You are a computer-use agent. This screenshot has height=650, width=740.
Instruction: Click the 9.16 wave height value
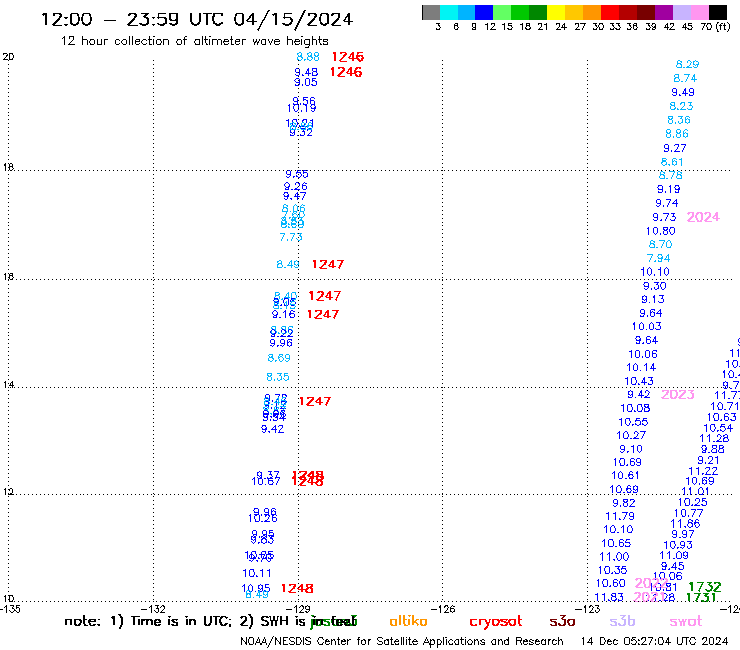point(284,314)
